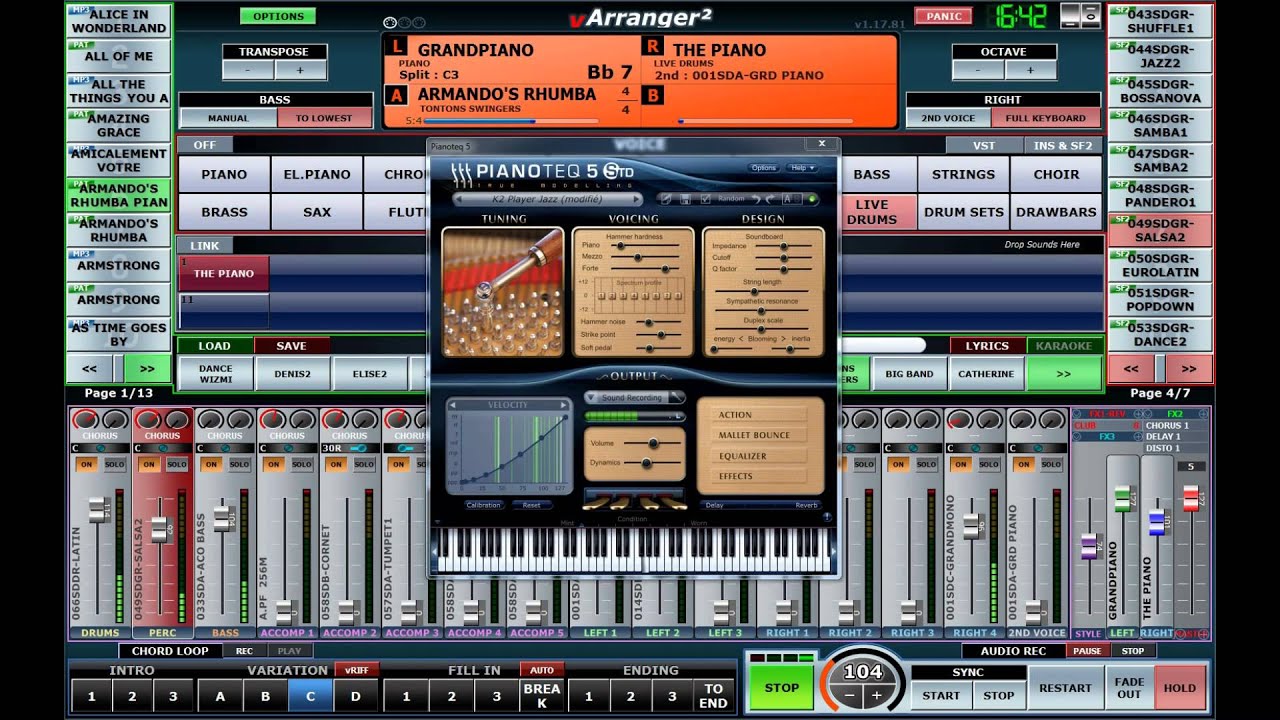Toggle the AUTO fill in option
The image size is (1280, 720).
click(x=541, y=670)
